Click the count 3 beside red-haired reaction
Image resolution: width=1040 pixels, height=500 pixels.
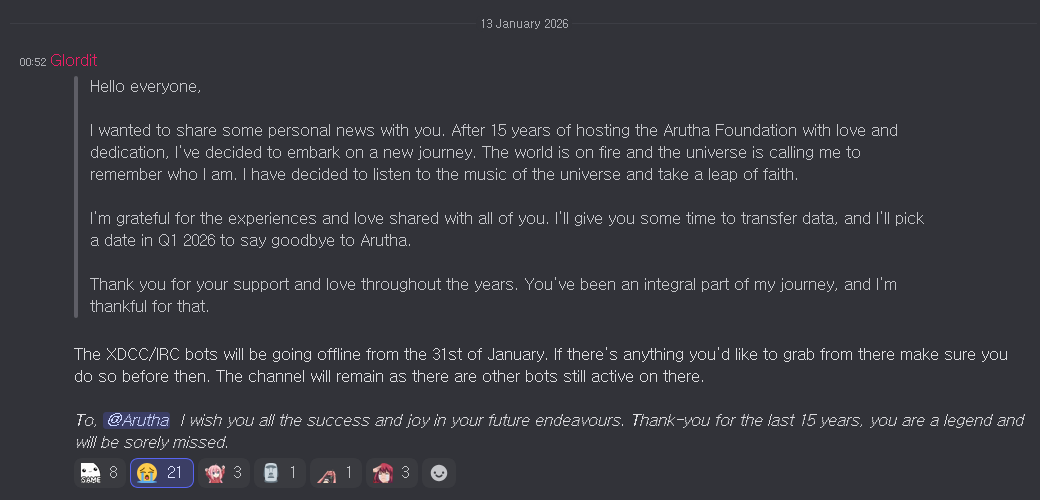point(406,473)
